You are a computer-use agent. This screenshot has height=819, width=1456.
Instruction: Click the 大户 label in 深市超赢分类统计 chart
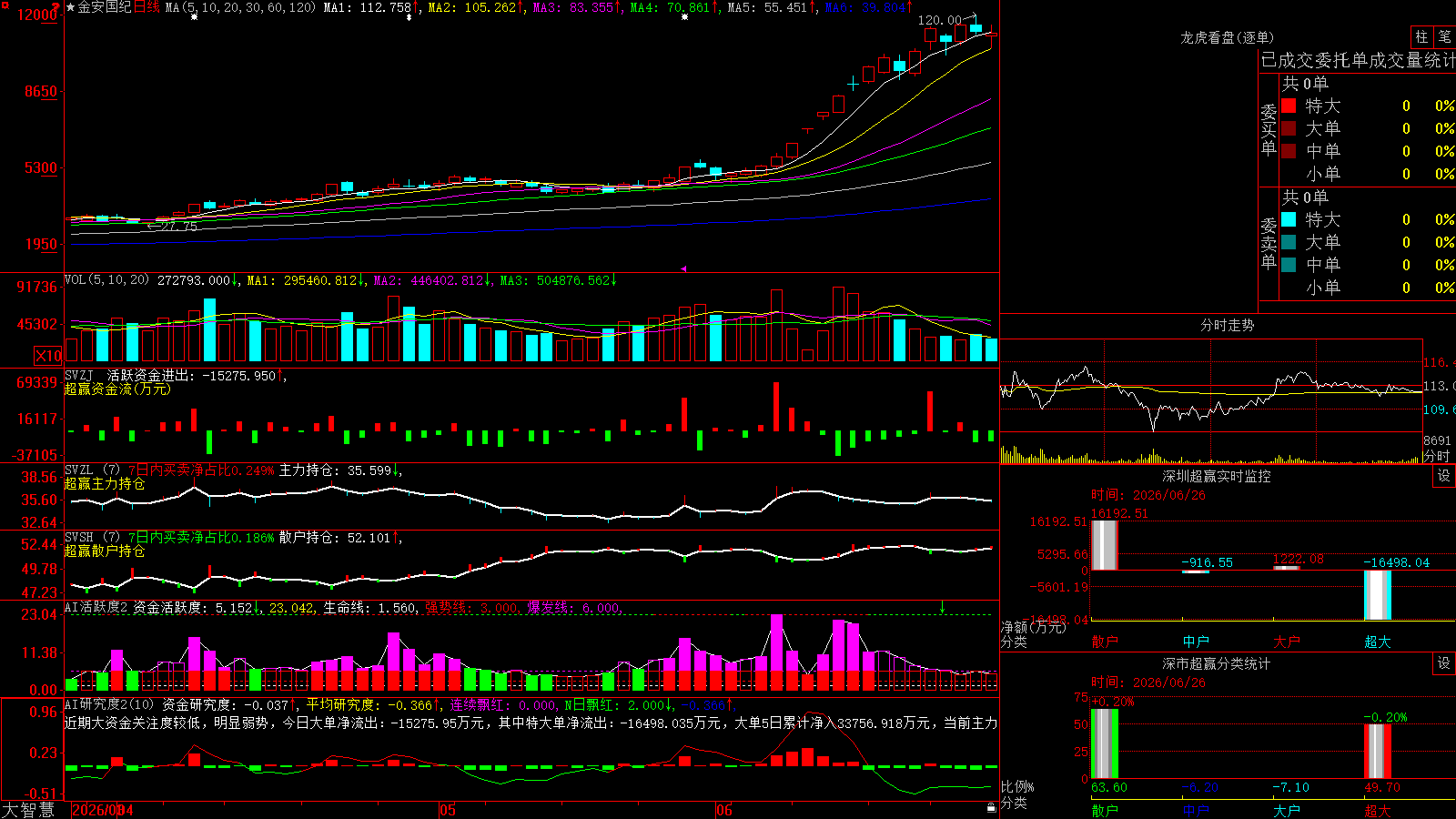1287,810
